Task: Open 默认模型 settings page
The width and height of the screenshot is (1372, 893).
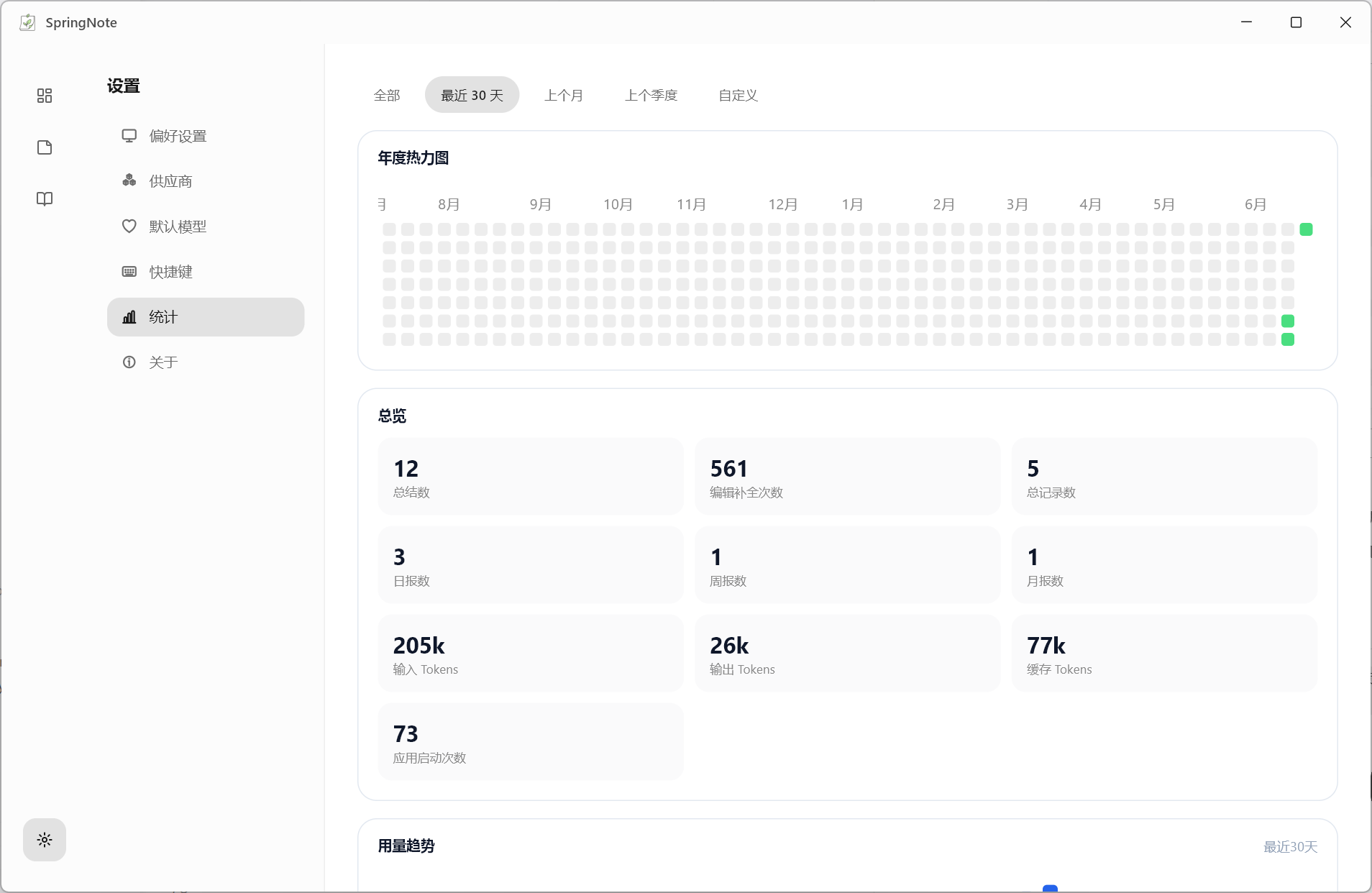Action: click(x=206, y=226)
